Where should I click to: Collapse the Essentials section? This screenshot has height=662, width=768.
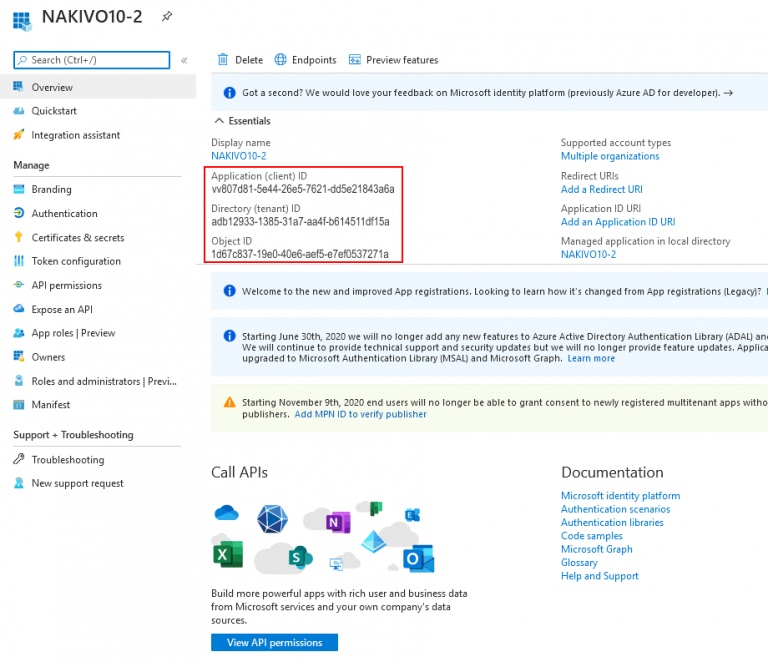219,121
